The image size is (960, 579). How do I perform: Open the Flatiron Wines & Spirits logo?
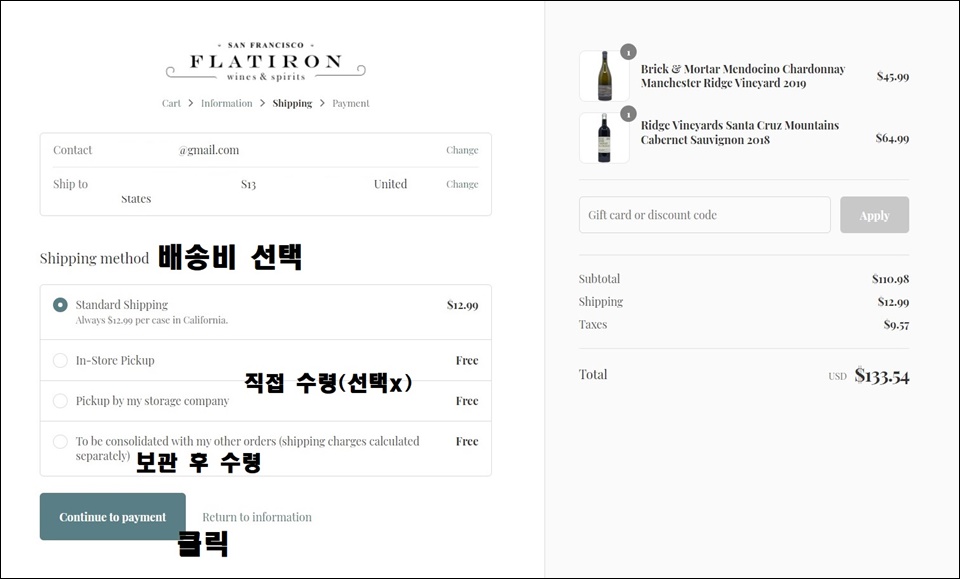click(x=266, y=62)
